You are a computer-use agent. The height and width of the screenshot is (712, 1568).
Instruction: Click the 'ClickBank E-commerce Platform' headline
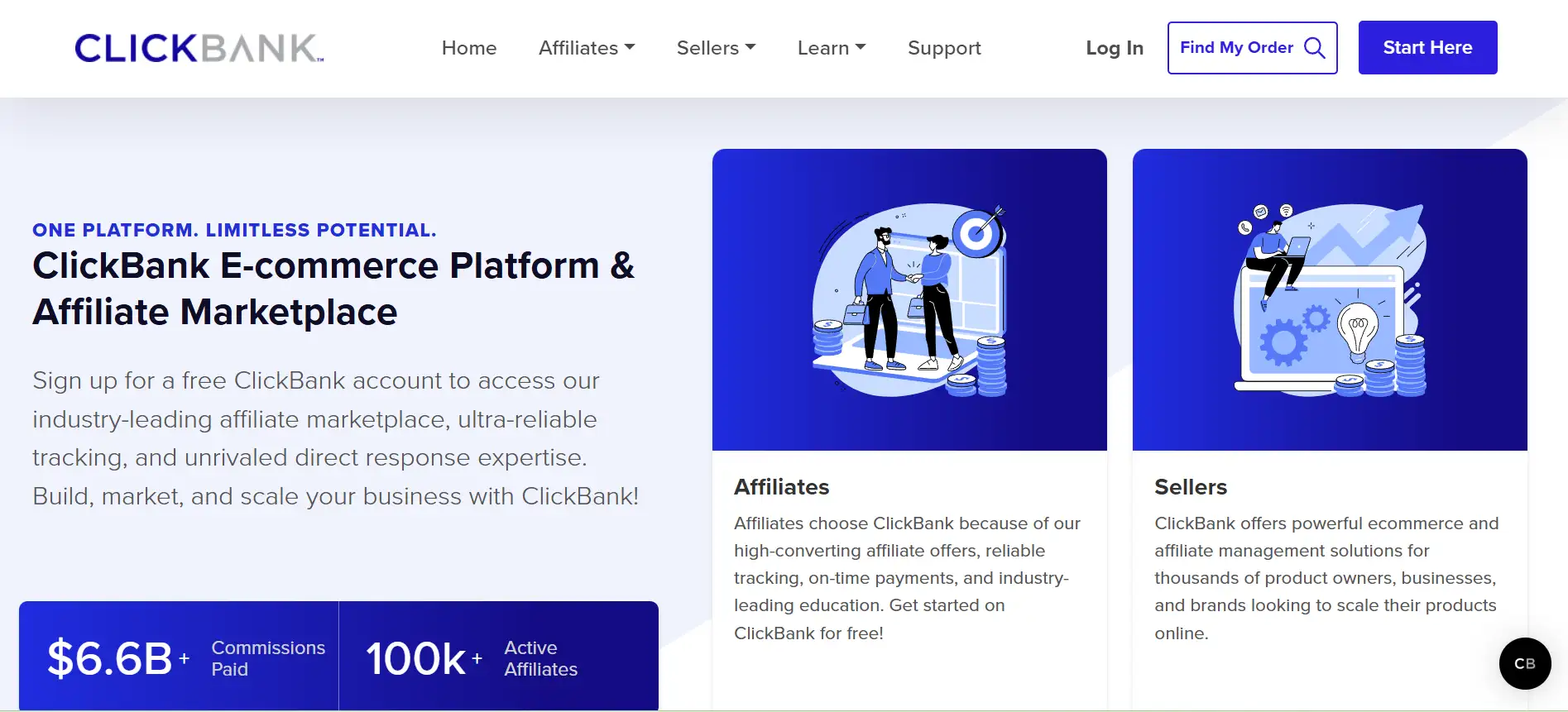333,289
